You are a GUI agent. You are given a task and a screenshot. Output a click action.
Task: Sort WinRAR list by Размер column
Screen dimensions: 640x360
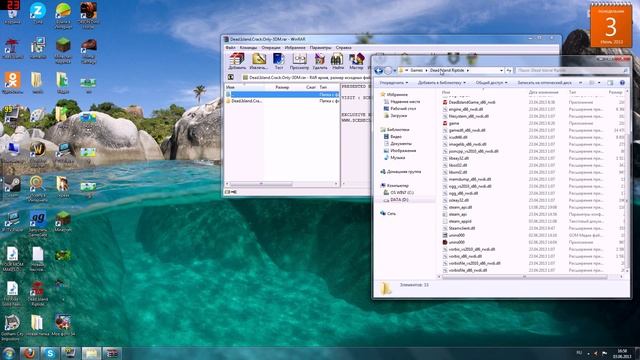click(x=282, y=87)
